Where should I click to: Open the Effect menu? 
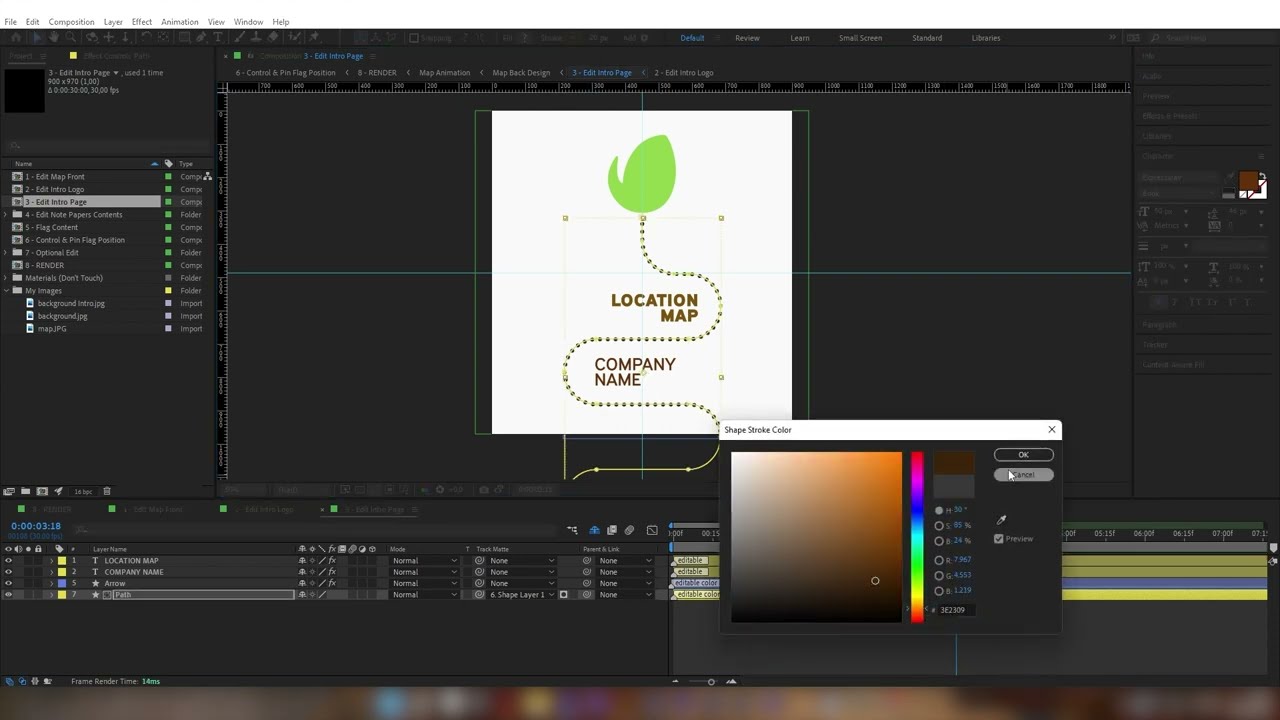click(142, 22)
